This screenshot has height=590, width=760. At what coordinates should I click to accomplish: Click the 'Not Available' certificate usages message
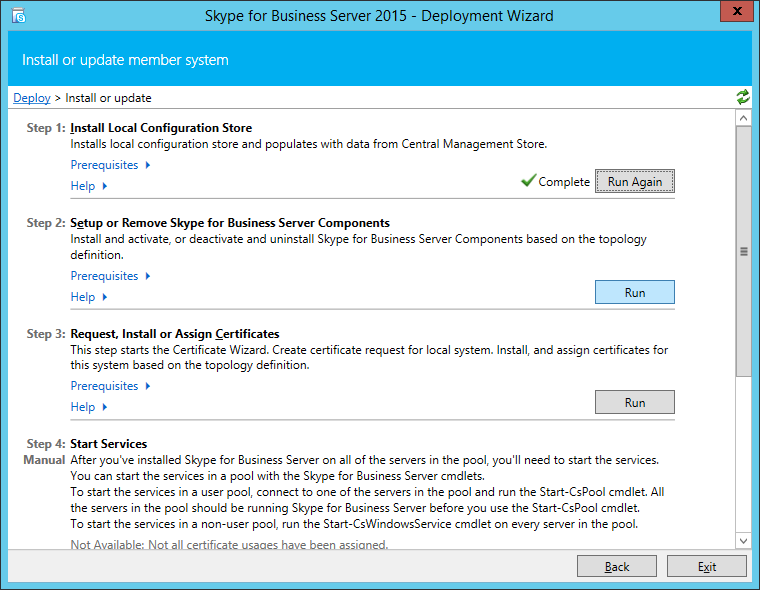coord(229,545)
